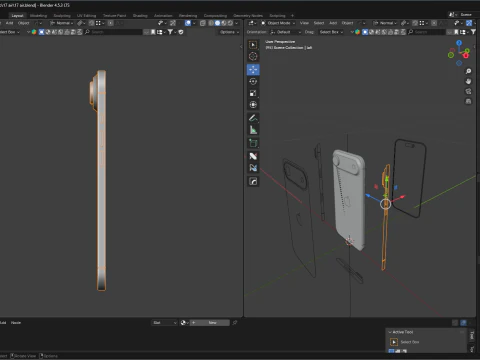Screen dimensions: 480x360
Task: Open Options dropdown in left viewport
Action: (229, 32)
